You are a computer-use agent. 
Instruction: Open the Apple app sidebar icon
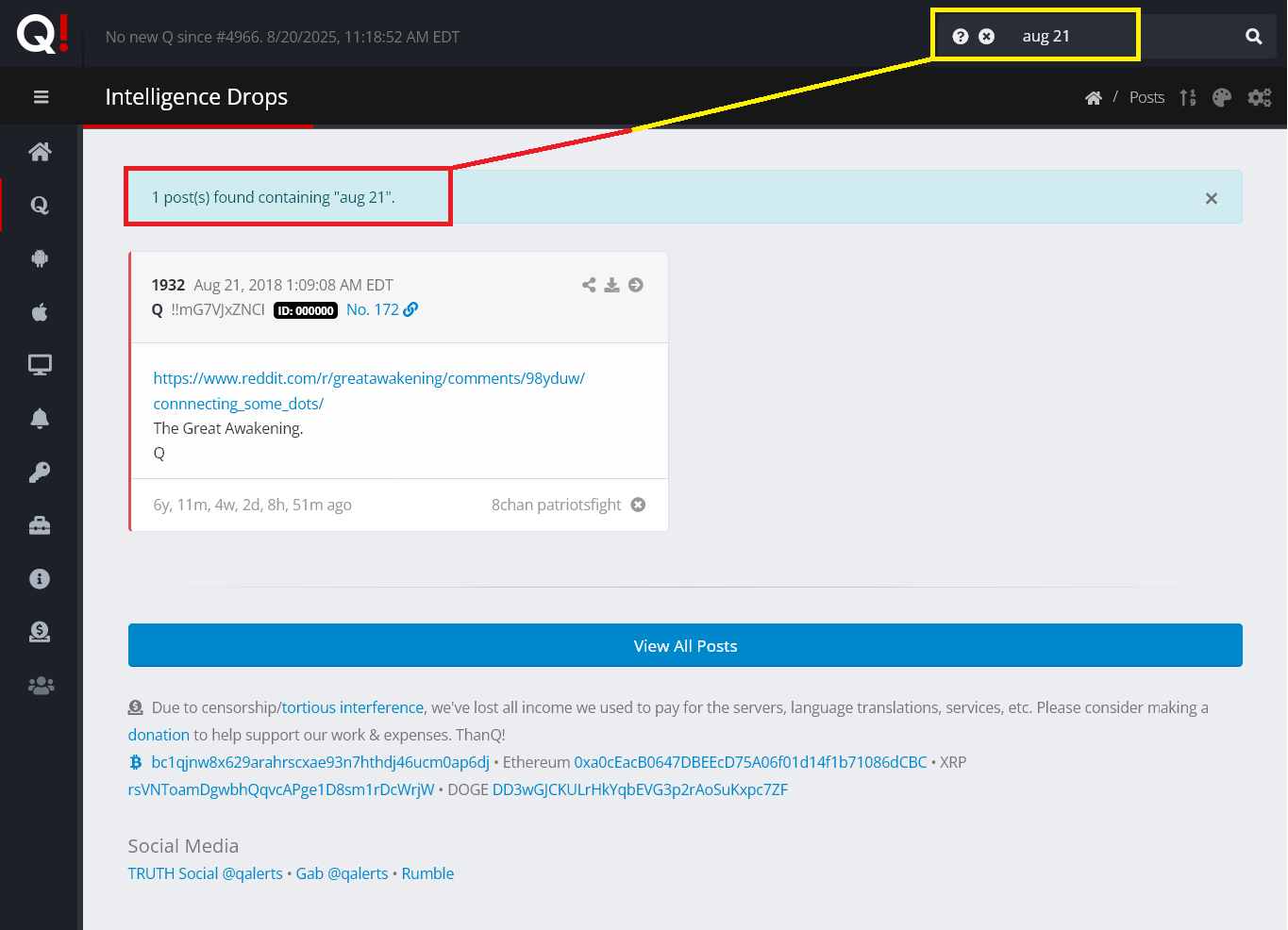(x=40, y=311)
